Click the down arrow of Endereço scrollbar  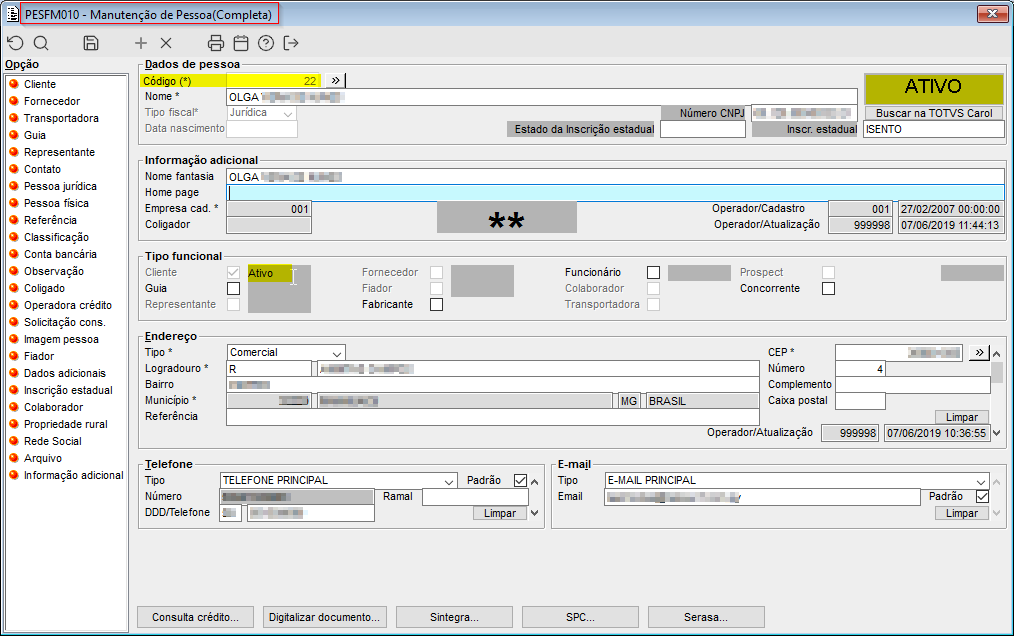(997, 433)
